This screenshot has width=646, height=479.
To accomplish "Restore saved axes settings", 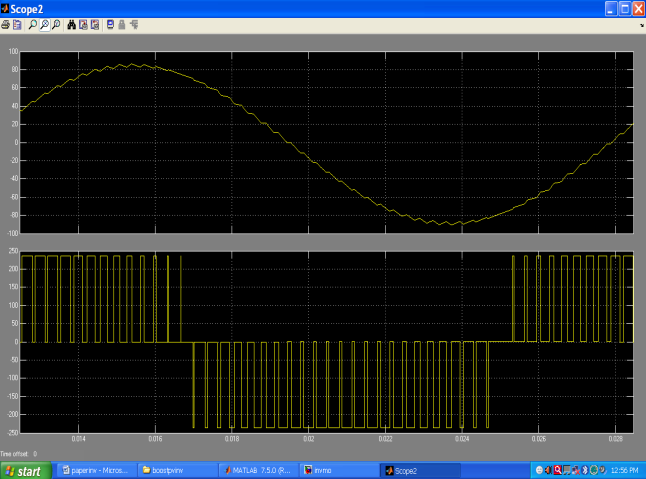I will pos(94,24).
